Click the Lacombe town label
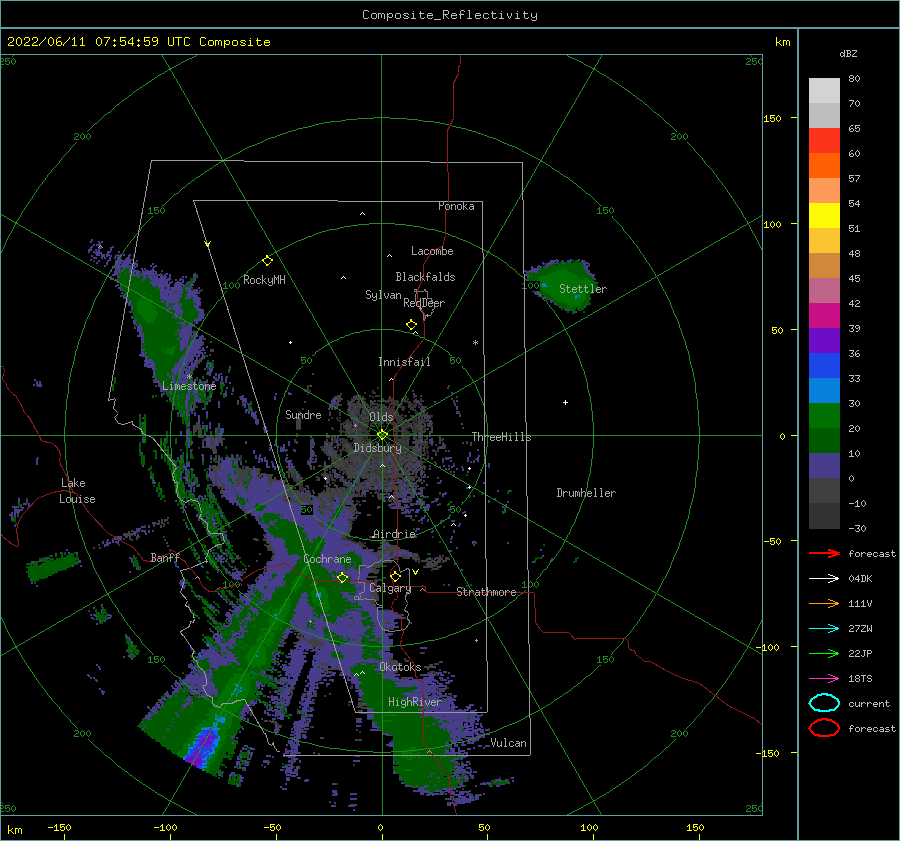Screen dimensions: 900x841 432,251
